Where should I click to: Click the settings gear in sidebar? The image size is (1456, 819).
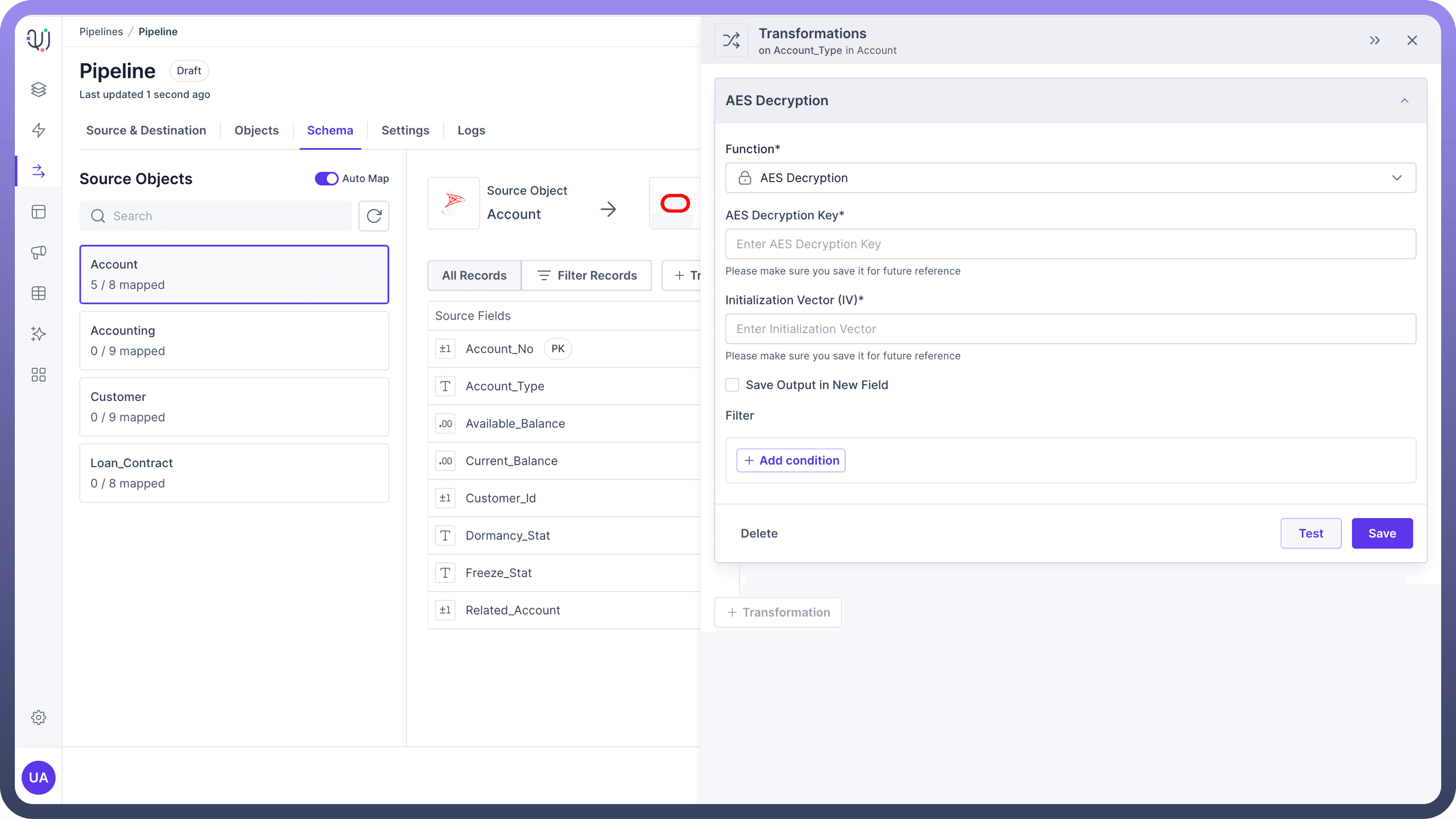point(38,717)
